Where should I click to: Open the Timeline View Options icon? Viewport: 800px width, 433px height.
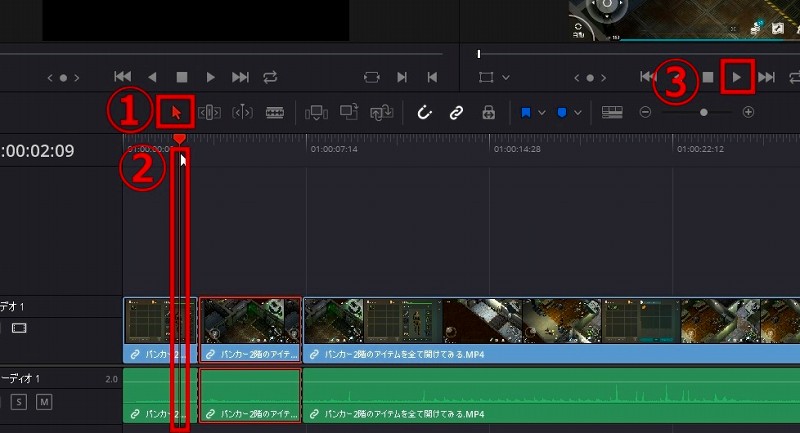tap(612, 113)
